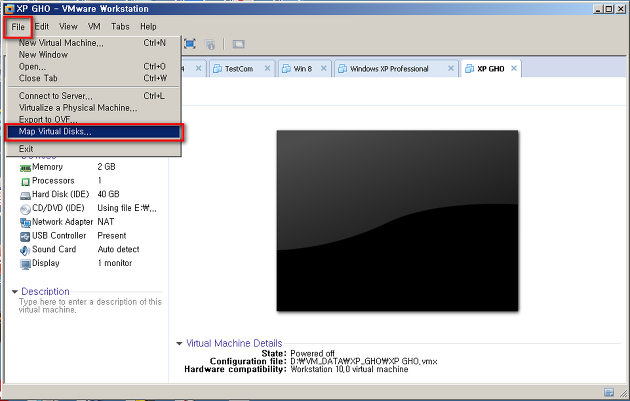
Task: Click VM icon on Windows XP Professional tab
Action: coord(342,69)
